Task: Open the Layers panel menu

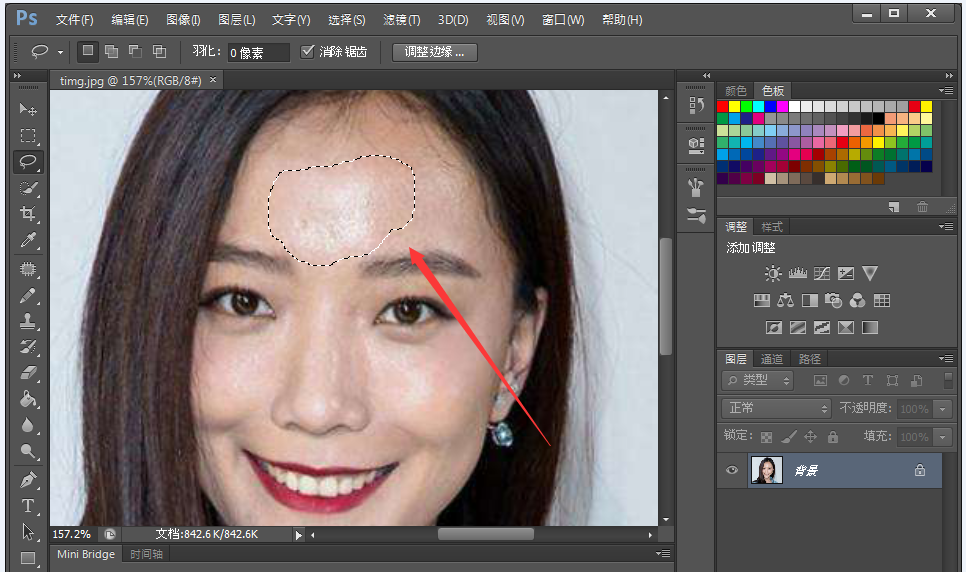Action: click(946, 359)
